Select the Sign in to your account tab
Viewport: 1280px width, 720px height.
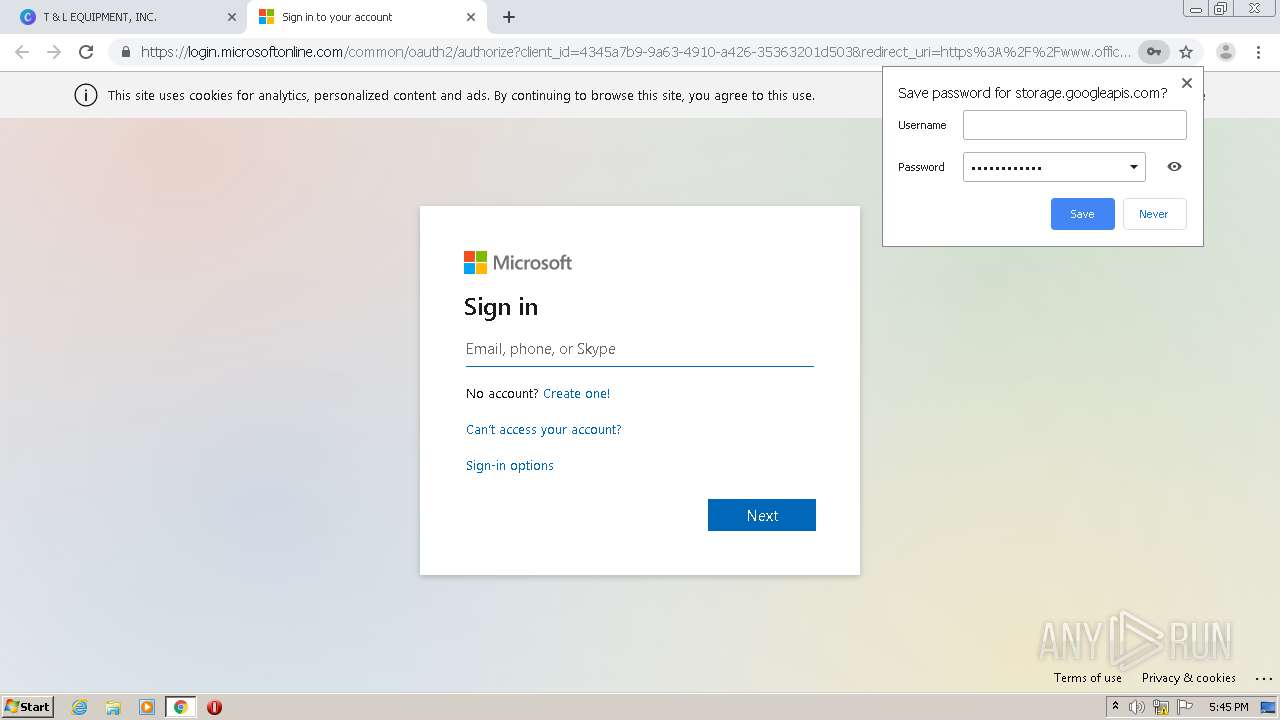coord(366,17)
